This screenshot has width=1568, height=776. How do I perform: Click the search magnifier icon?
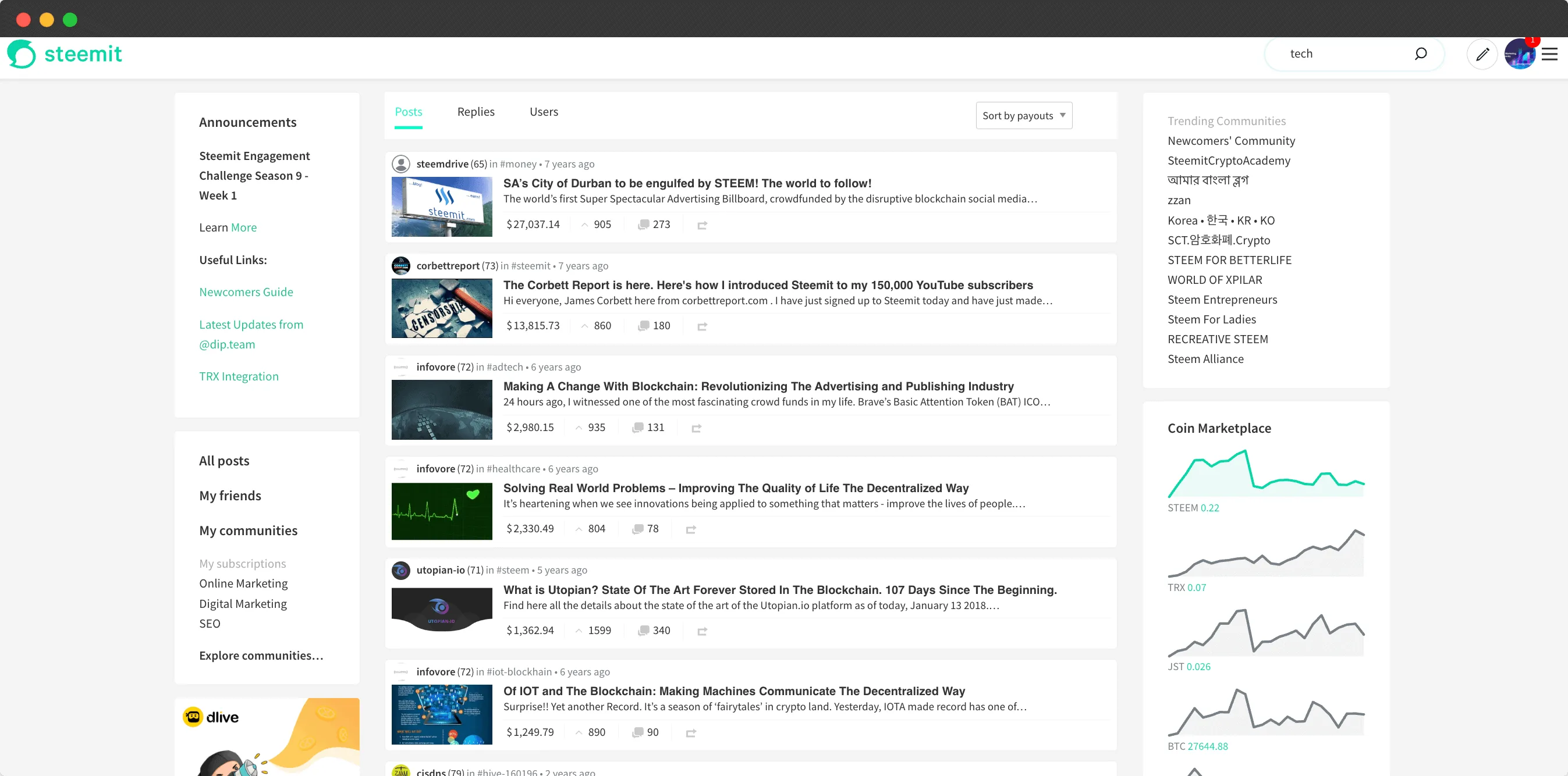[x=1420, y=54]
